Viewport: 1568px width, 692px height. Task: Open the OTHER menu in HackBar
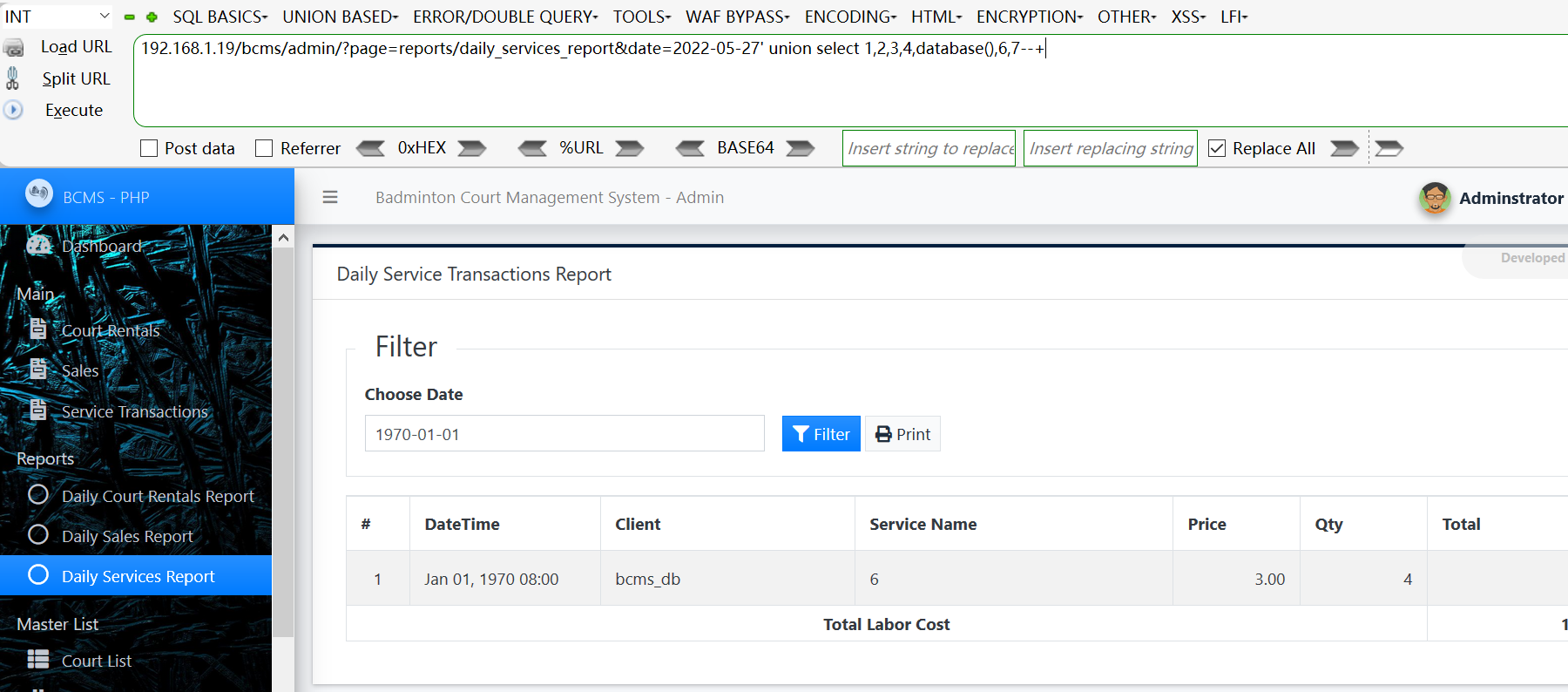1126,17
